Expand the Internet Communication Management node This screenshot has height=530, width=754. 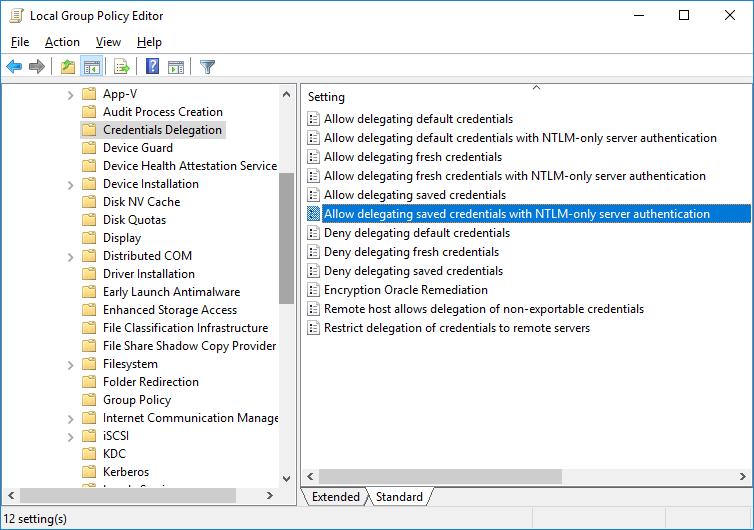click(x=70, y=419)
